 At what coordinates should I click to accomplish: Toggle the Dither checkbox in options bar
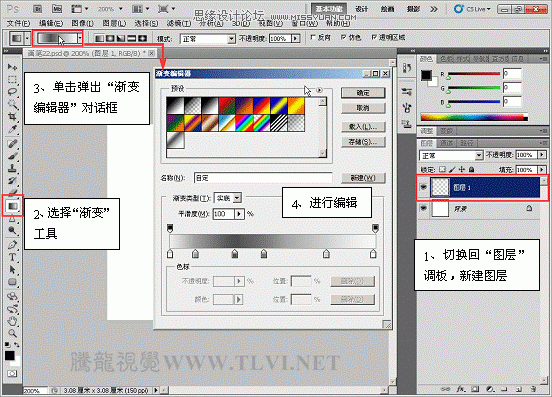(x=343, y=37)
